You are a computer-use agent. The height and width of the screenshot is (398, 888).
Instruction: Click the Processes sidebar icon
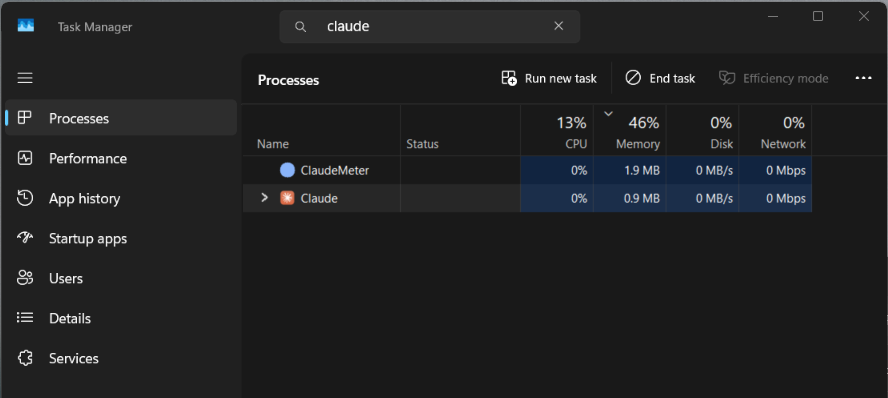click(x=25, y=118)
